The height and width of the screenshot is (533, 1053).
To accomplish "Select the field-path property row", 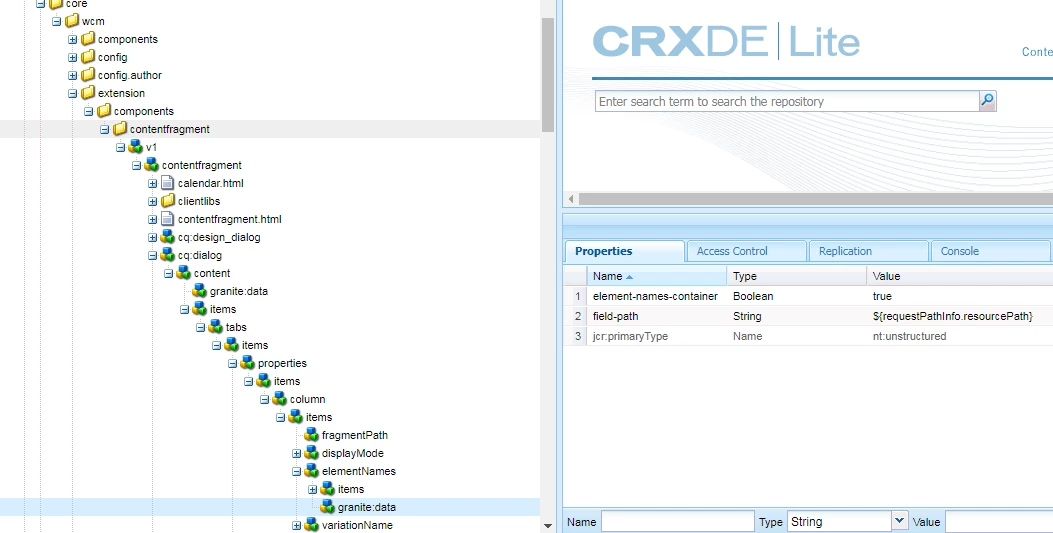I will pos(809,316).
